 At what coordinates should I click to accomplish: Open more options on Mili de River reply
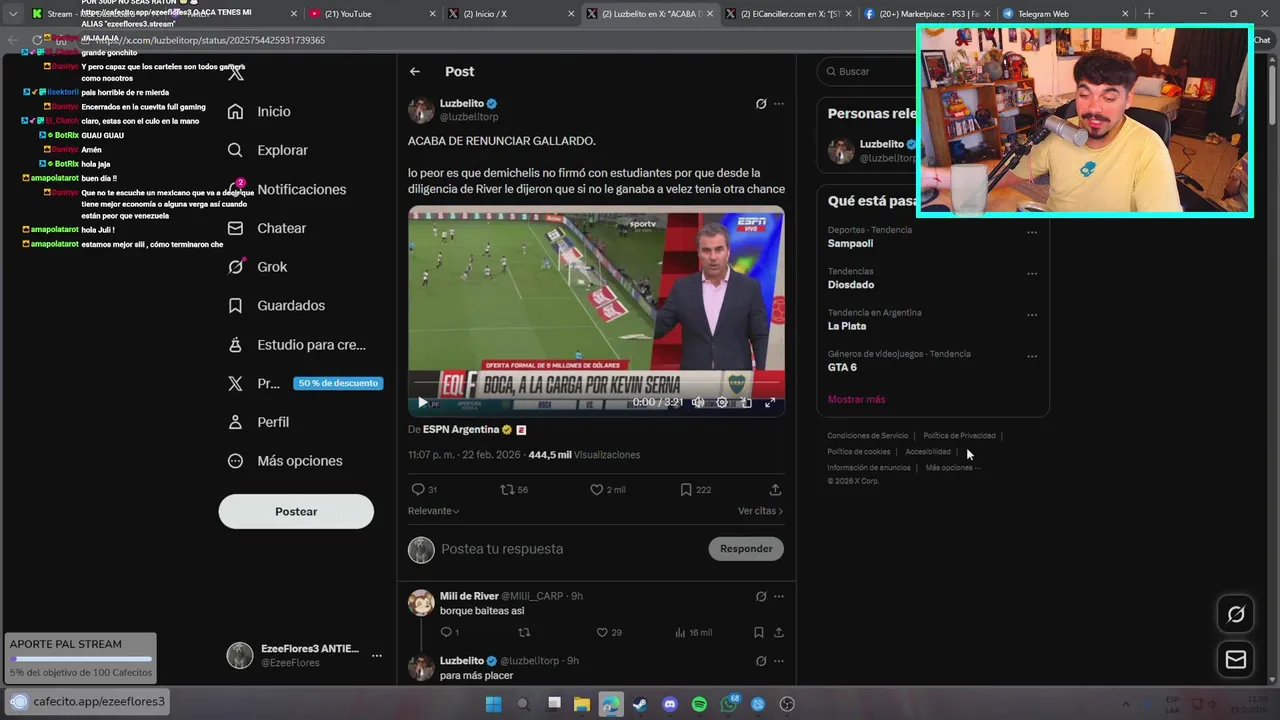coord(779,597)
